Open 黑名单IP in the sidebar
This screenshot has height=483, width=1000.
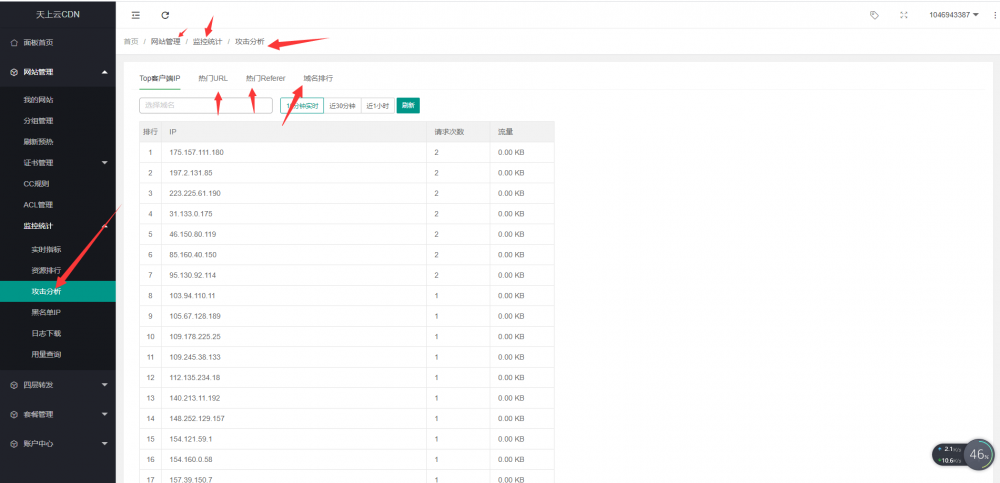pyautogui.click(x=46, y=312)
